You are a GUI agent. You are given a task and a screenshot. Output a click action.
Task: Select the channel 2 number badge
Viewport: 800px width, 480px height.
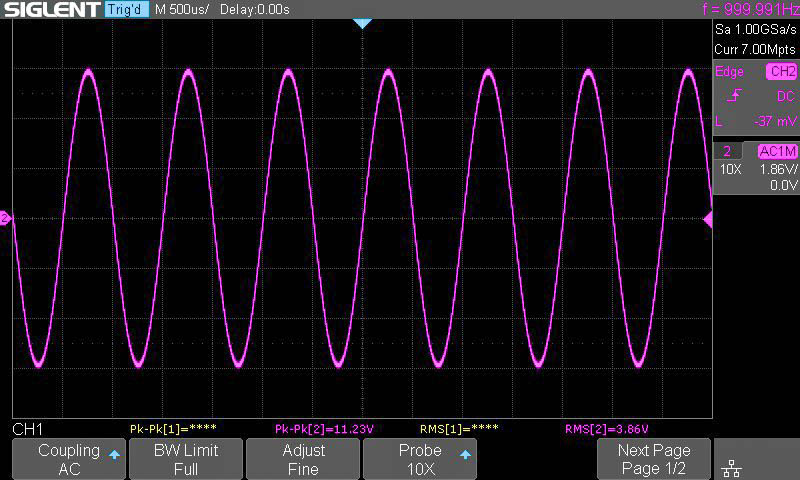click(728, 151)
